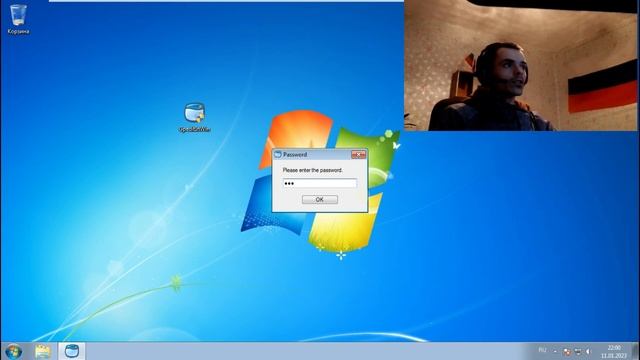Open the Windows Start menu orb

pos(13,351)
